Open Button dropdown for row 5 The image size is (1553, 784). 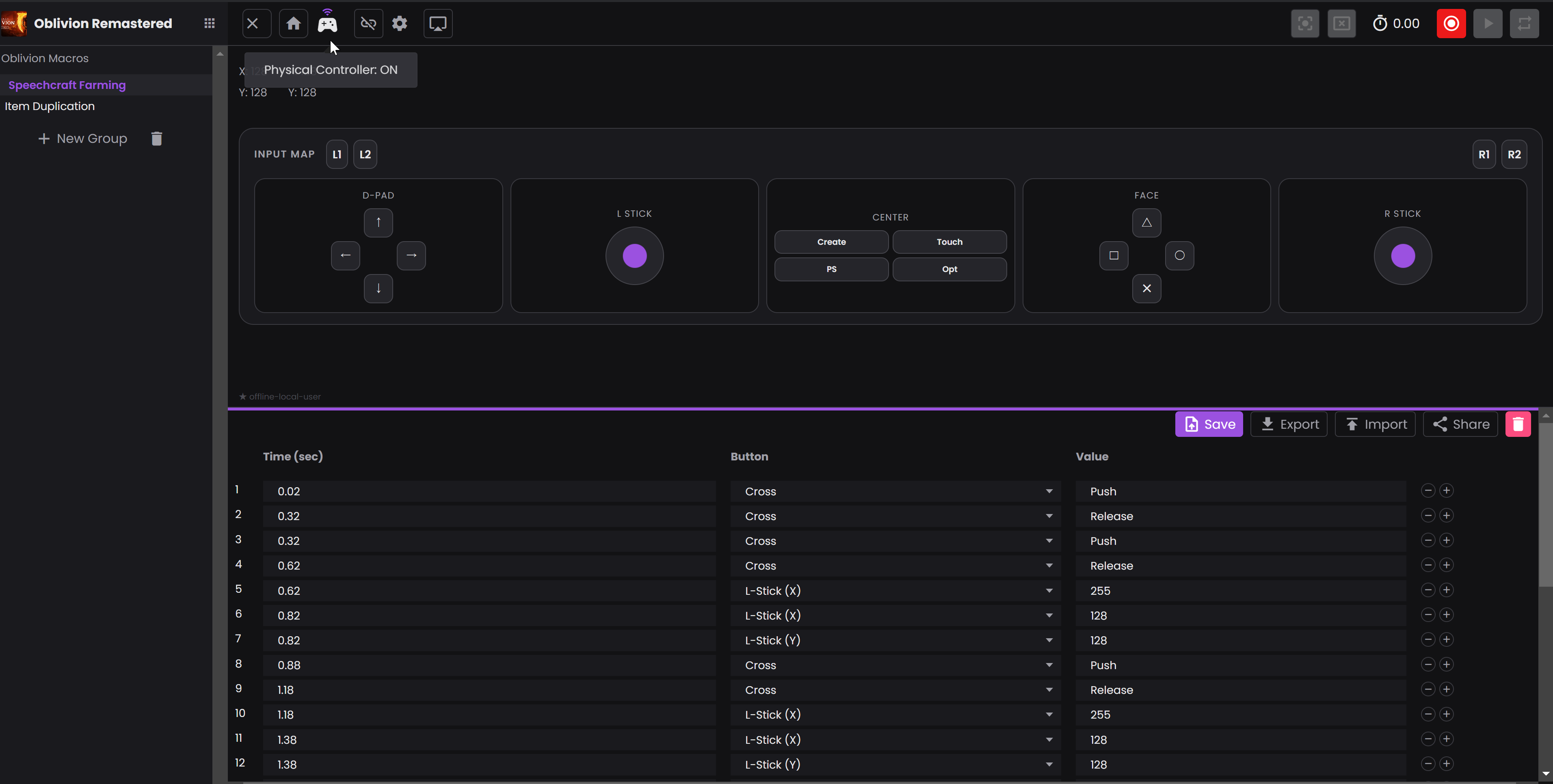pyautogui.click(x=895, y=591)
